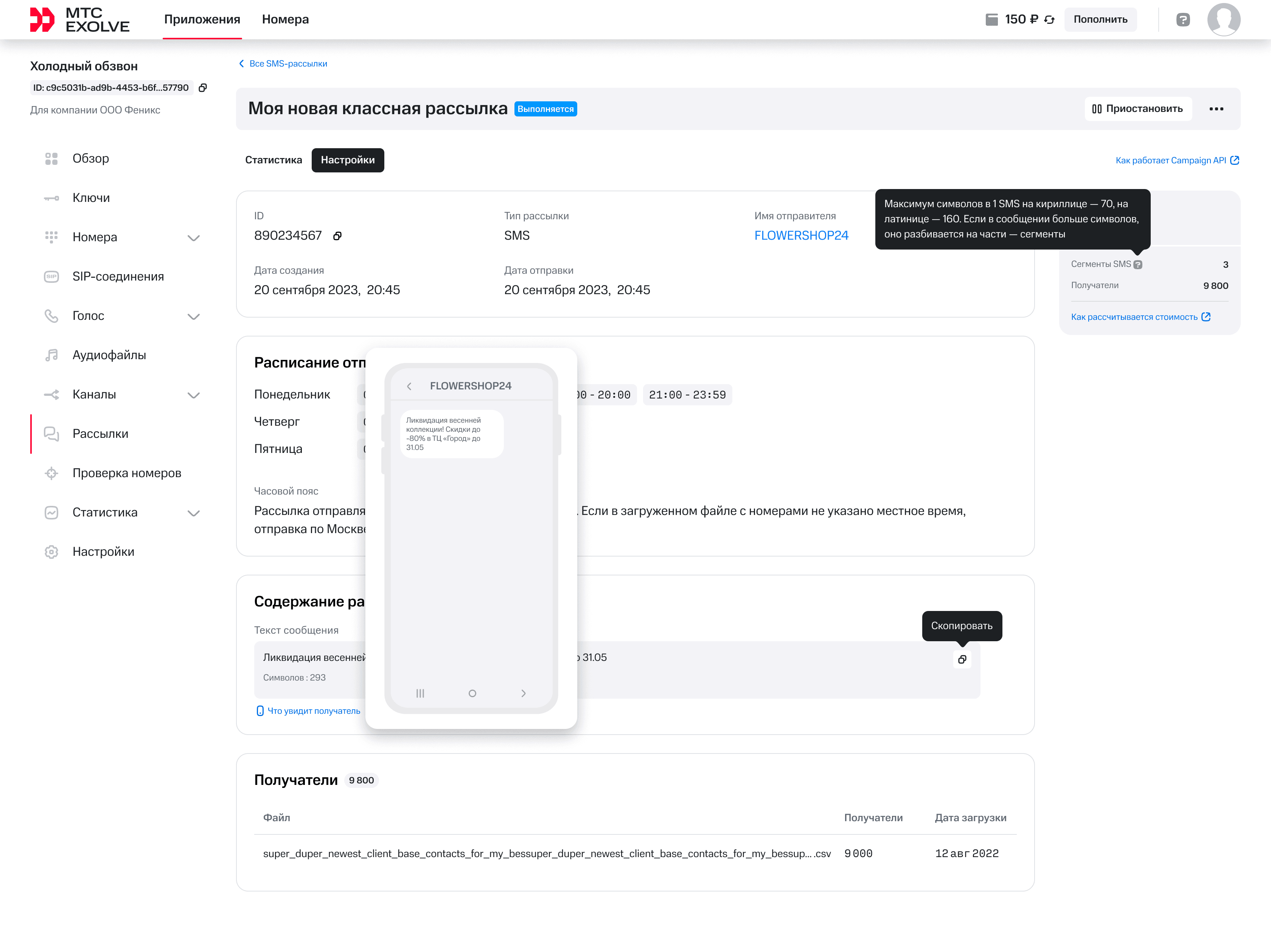Click the Пополнить button
Viewport: 1271px width, 952px height.
1100,20
